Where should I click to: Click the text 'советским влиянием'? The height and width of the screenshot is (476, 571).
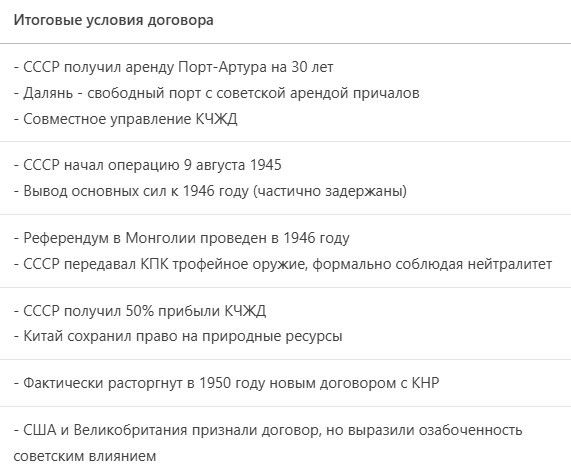(85, 456)
